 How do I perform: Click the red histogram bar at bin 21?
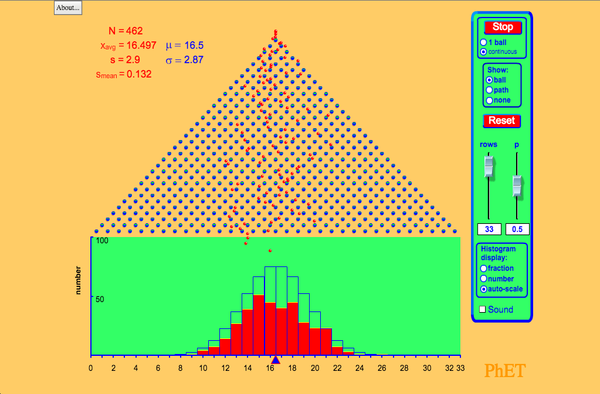[x=326, y=342]
